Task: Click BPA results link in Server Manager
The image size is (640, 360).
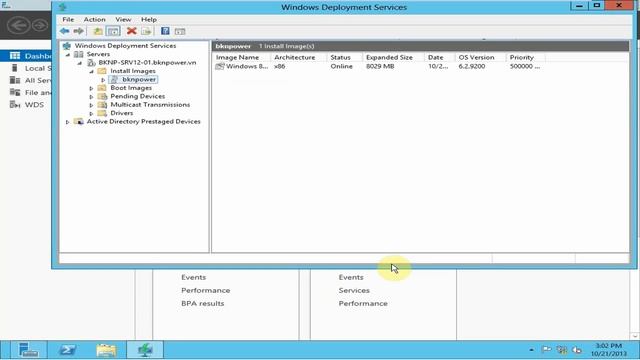Action: pos(202,303)
